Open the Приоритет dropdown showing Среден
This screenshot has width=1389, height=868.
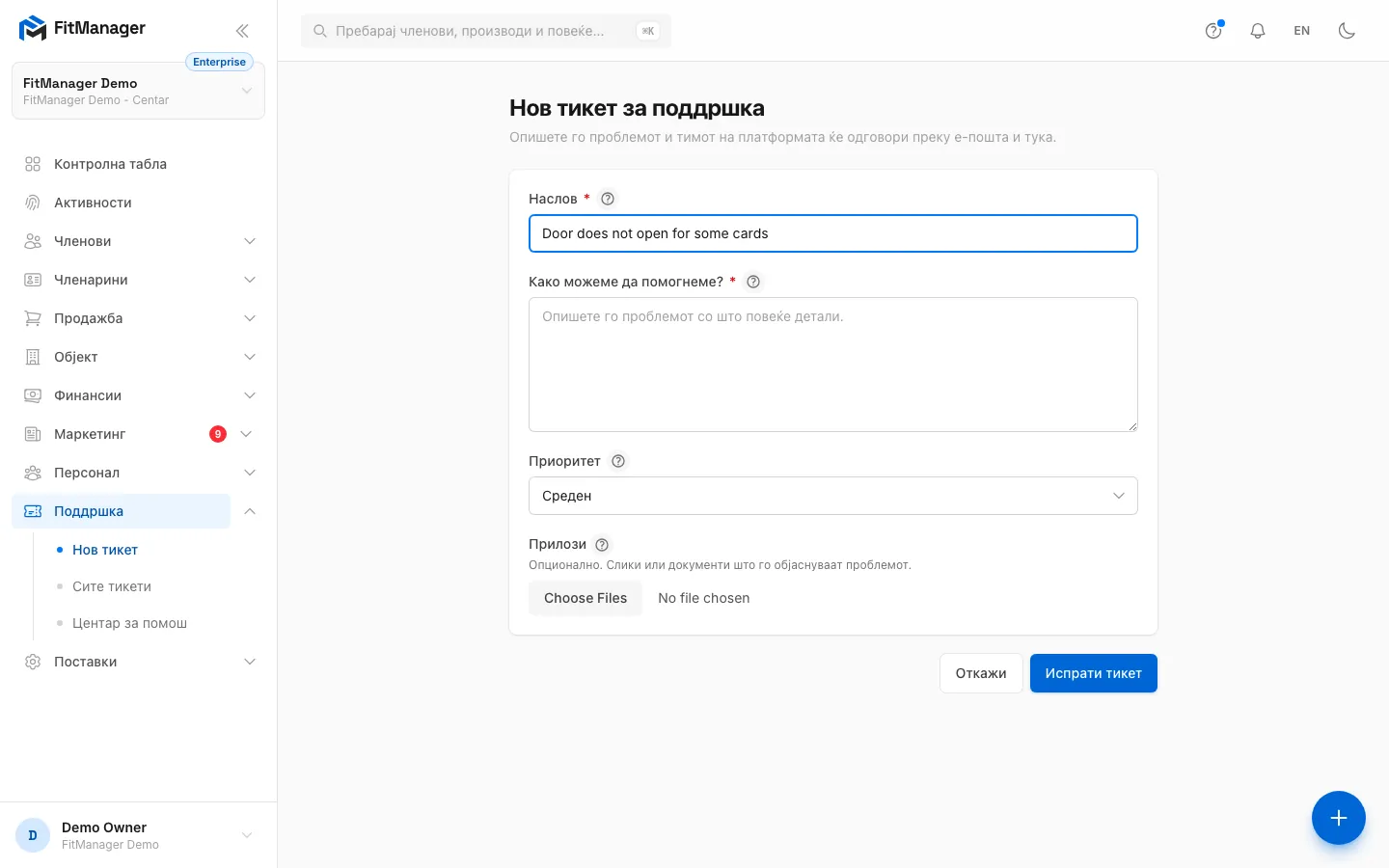tap(833, 496)
